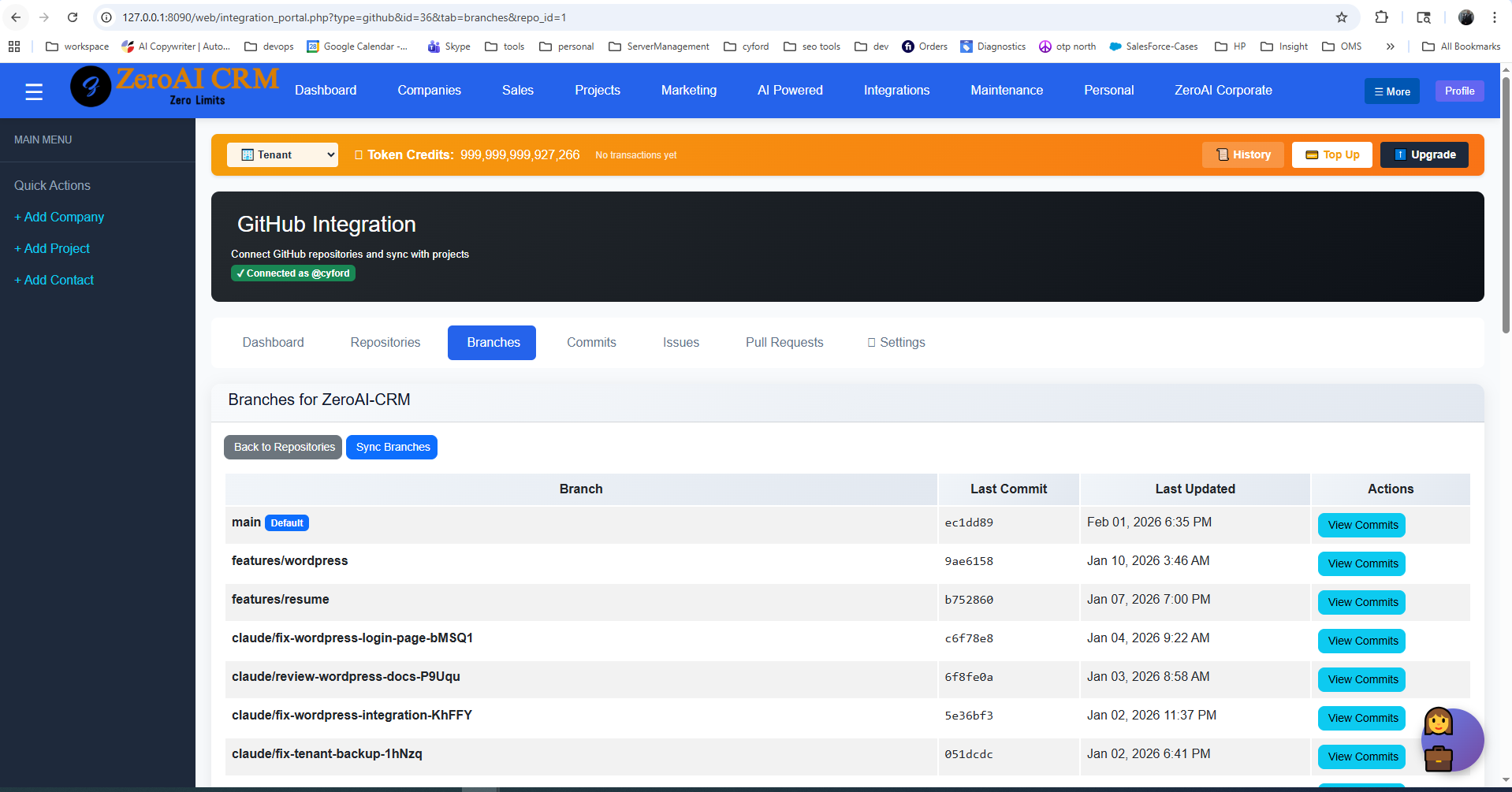
Task: Open the Tenant dropdown selector
Action: (282, 155)
